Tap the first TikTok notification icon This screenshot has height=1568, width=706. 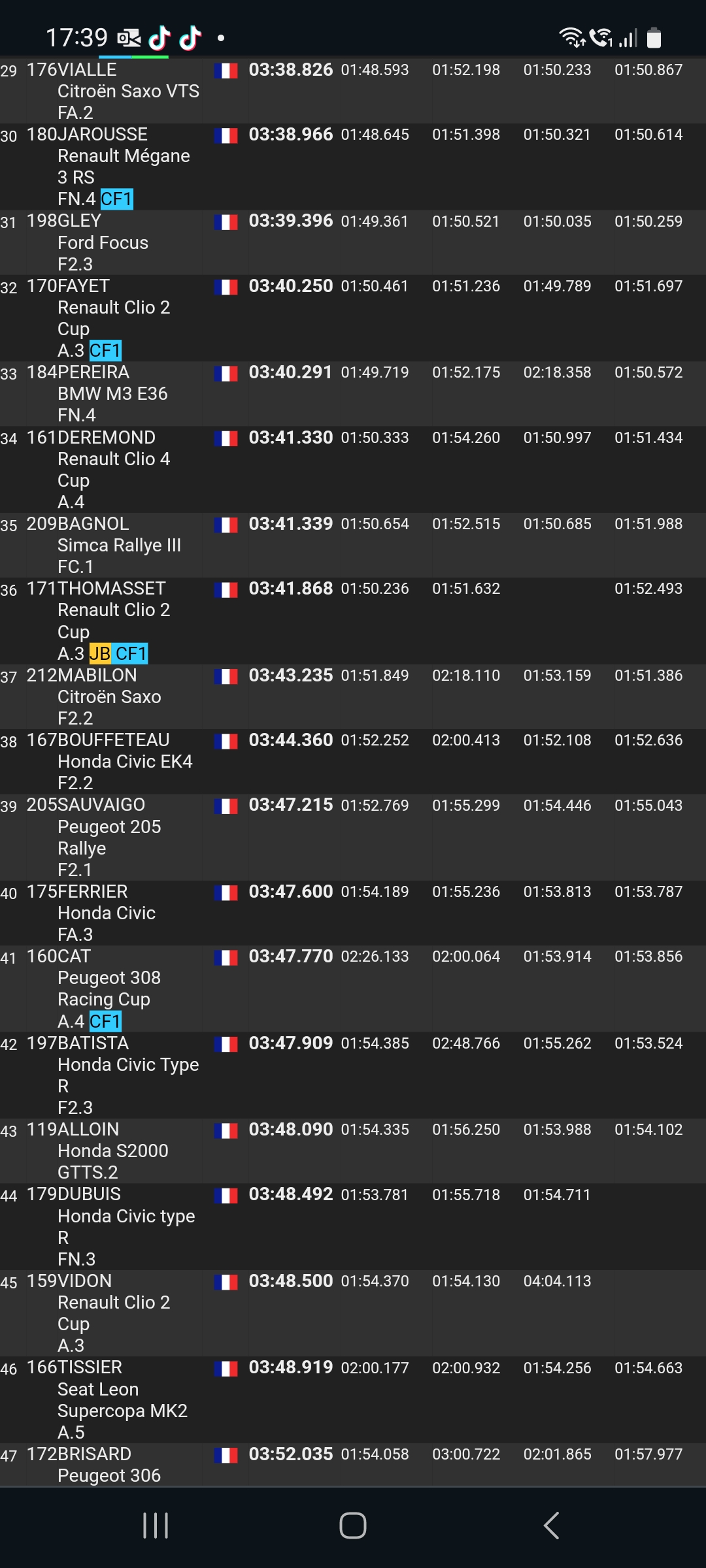click(x=160, y=38)
